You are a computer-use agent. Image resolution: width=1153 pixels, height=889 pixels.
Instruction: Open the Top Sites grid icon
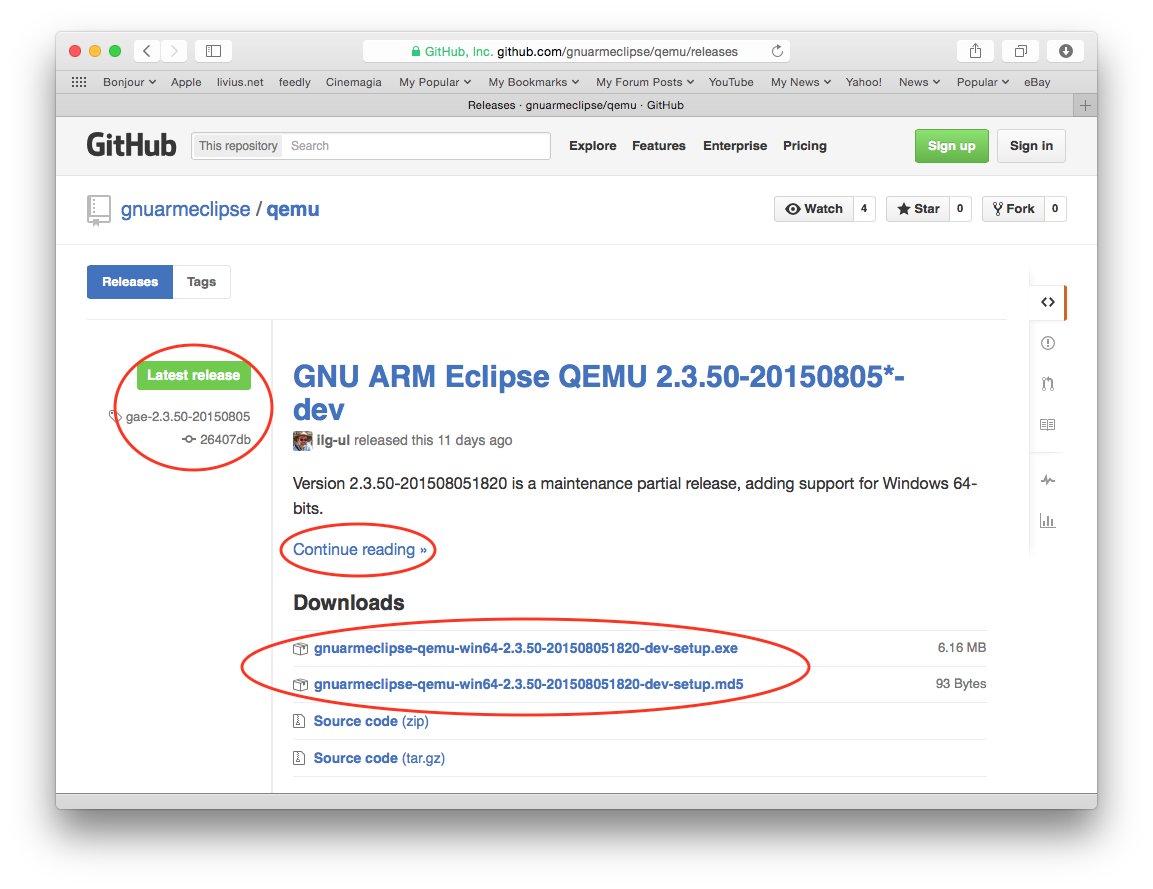point(79,82)
